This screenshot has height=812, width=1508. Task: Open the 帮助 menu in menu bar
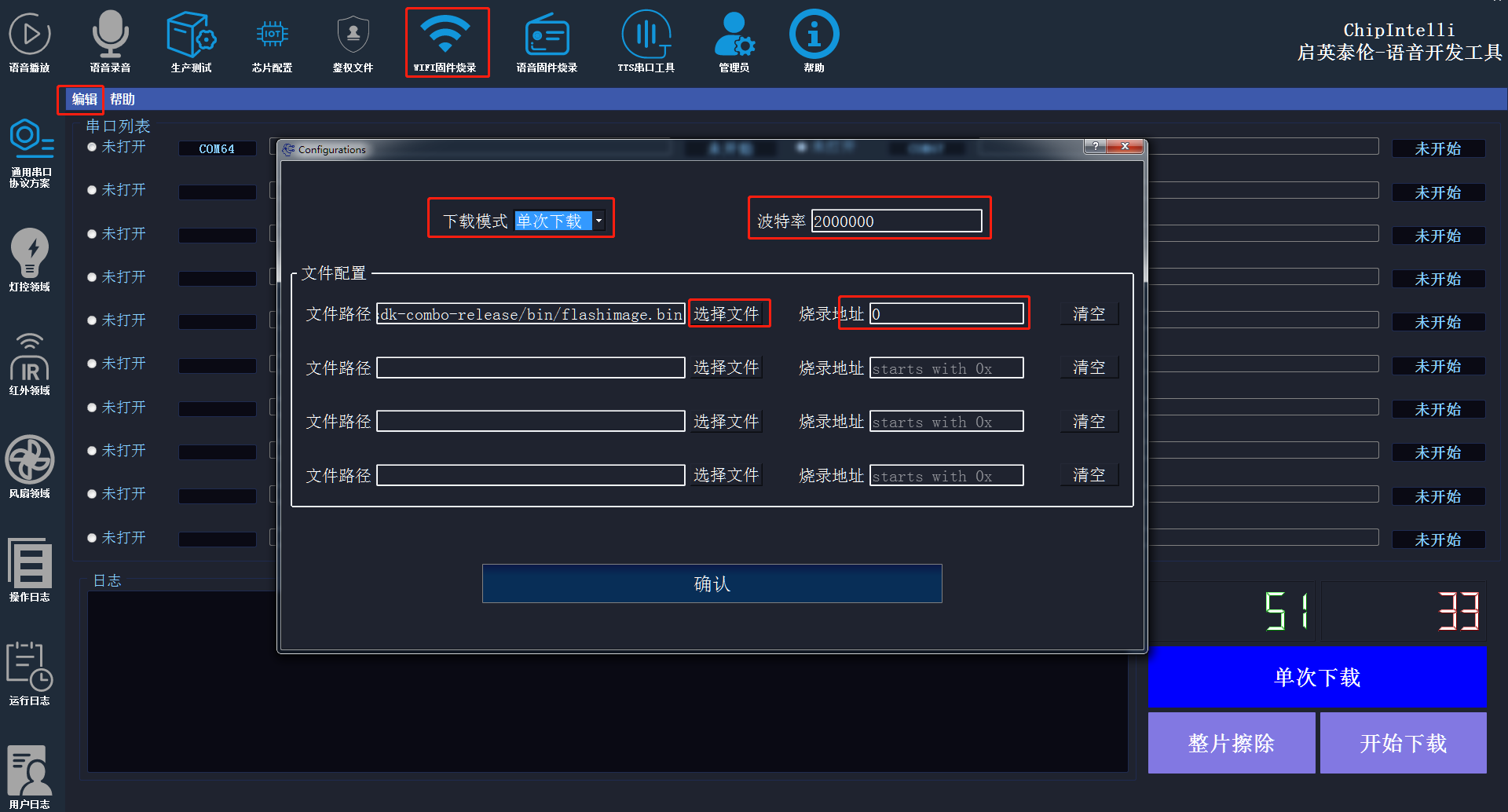pyautogui.click(x=123, y=99)
